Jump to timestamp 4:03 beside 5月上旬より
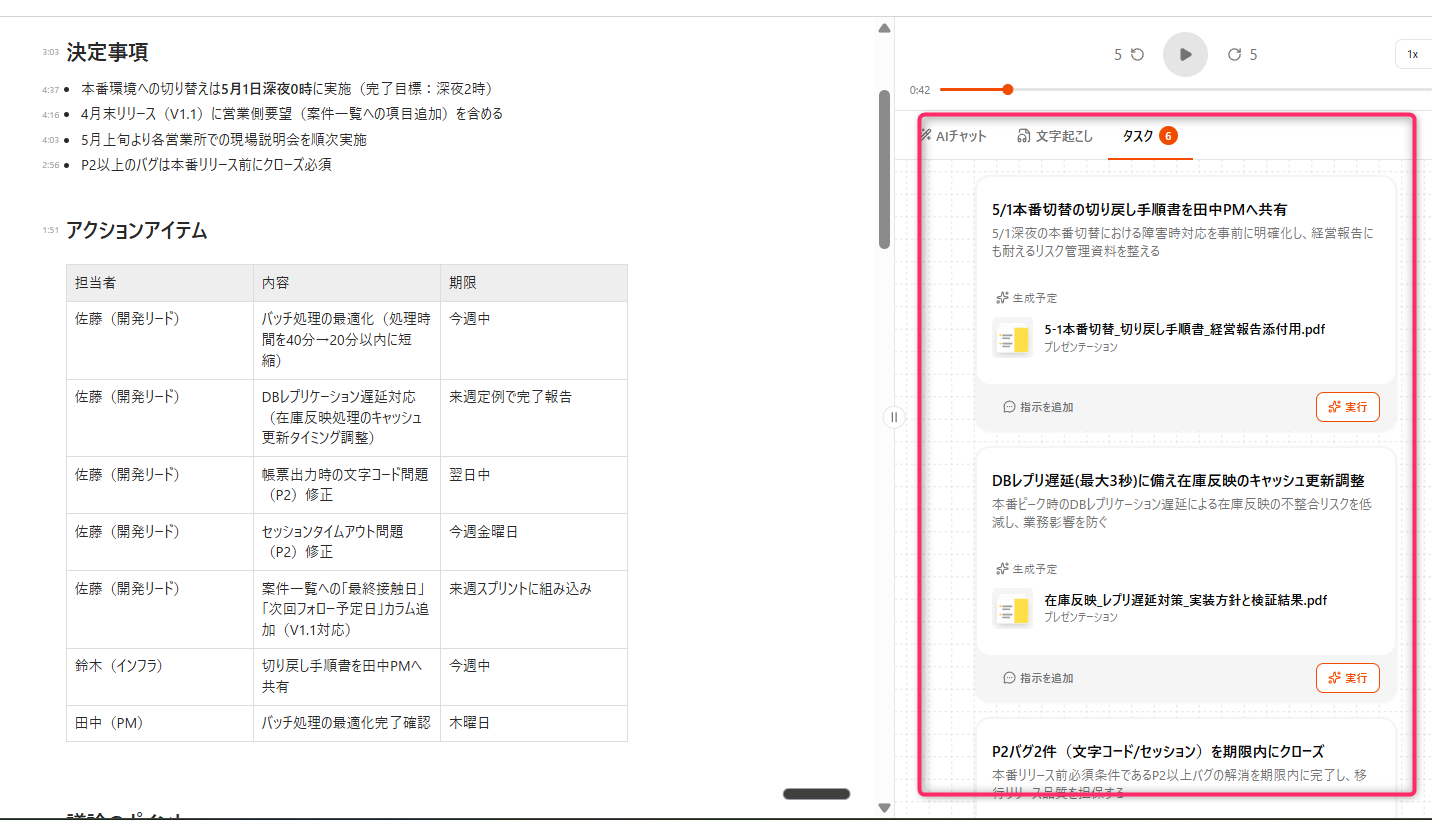 click(50, 141)
